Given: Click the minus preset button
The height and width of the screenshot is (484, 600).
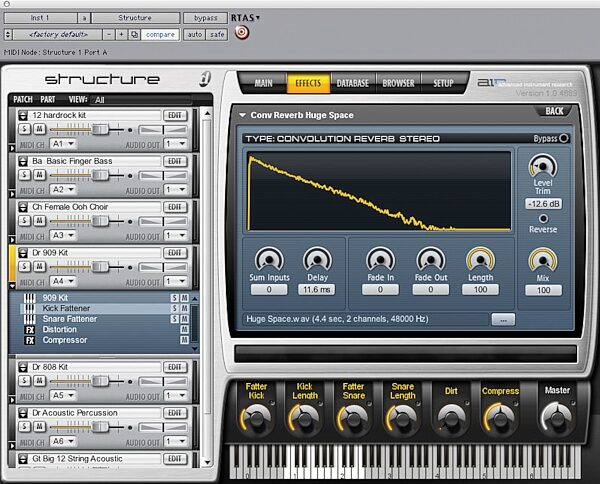Looking at the screenshot, I should tap(109, 34).
